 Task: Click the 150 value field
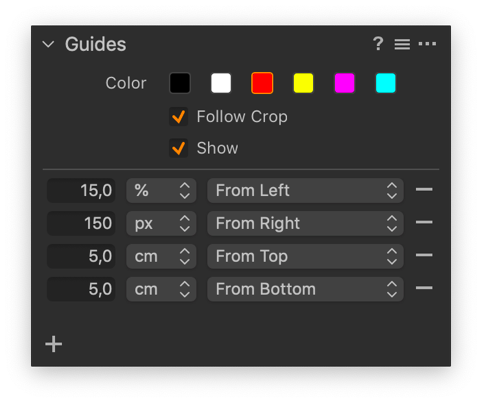pyautogui.click(x=81, y=223)
